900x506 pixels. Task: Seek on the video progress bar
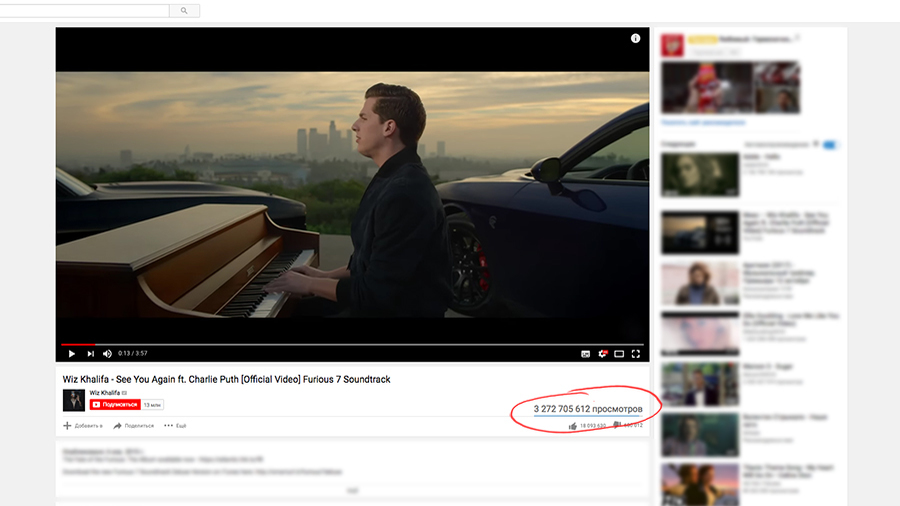[x=352, y=344]
